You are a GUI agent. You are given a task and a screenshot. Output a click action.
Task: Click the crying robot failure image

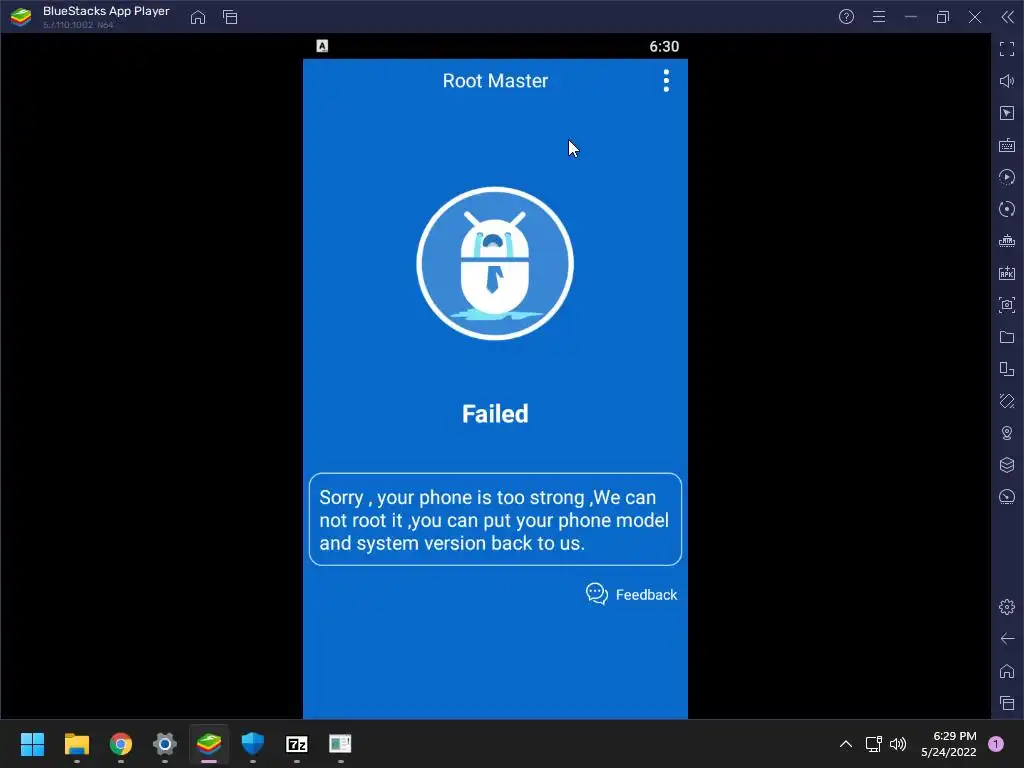[495, 263]
